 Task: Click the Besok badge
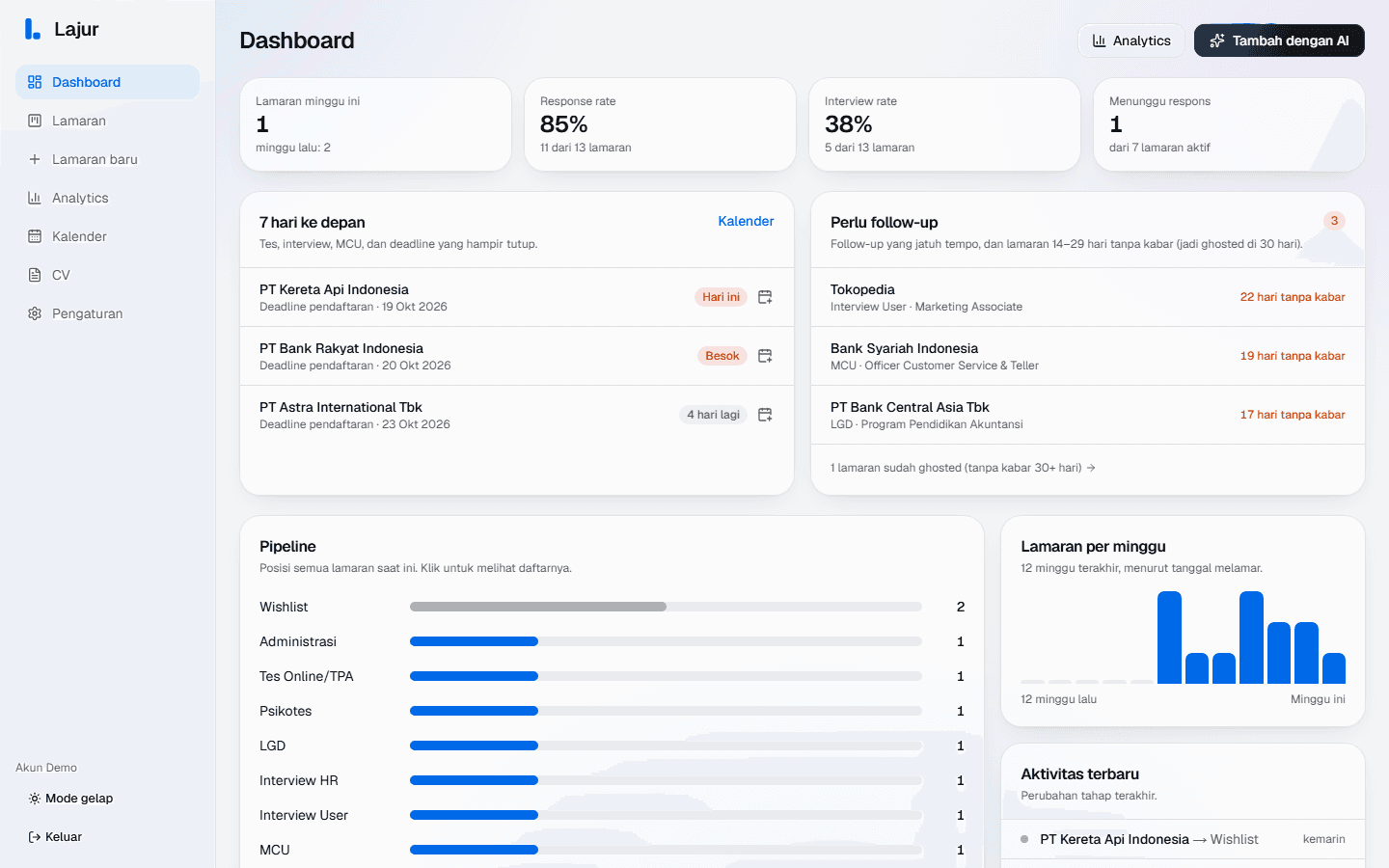point(722,356)
